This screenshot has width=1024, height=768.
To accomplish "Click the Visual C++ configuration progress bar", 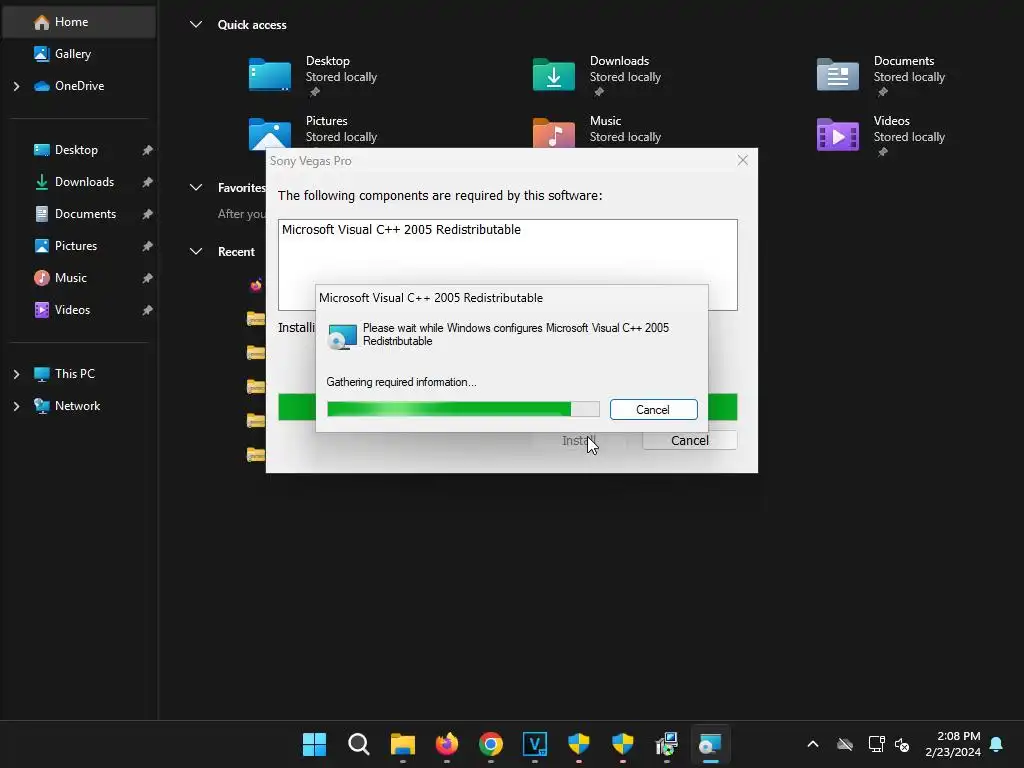I will [463, 409].
